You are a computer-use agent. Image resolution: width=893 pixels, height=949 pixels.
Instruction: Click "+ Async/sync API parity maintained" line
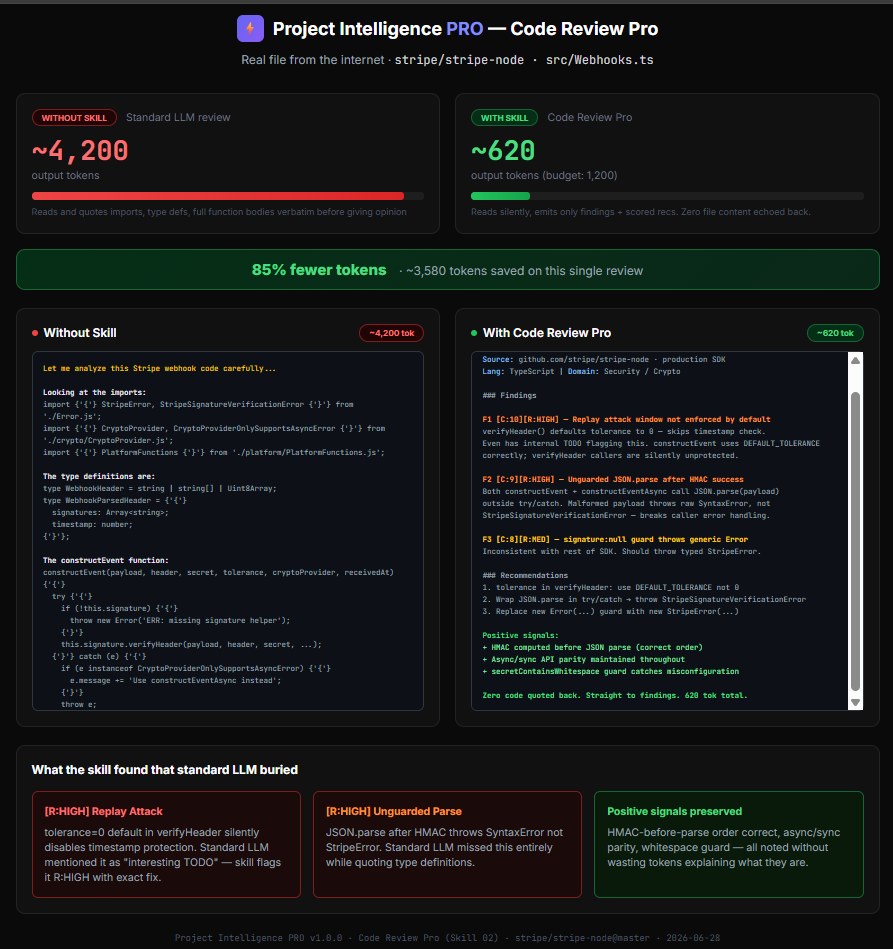point(583,660)
